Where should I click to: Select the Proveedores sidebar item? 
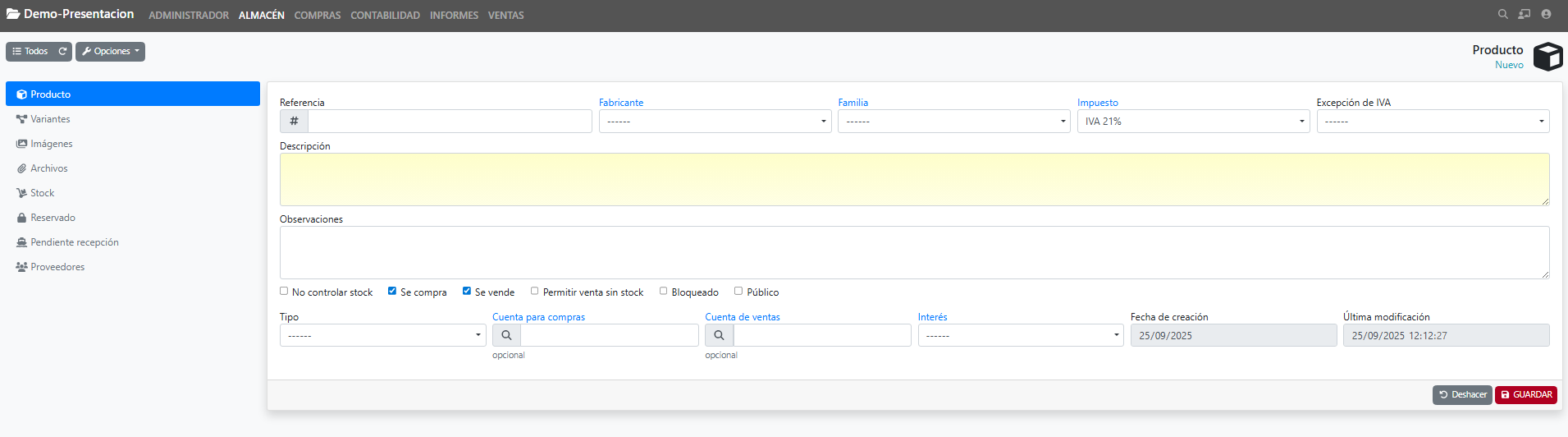coord(57,267)
